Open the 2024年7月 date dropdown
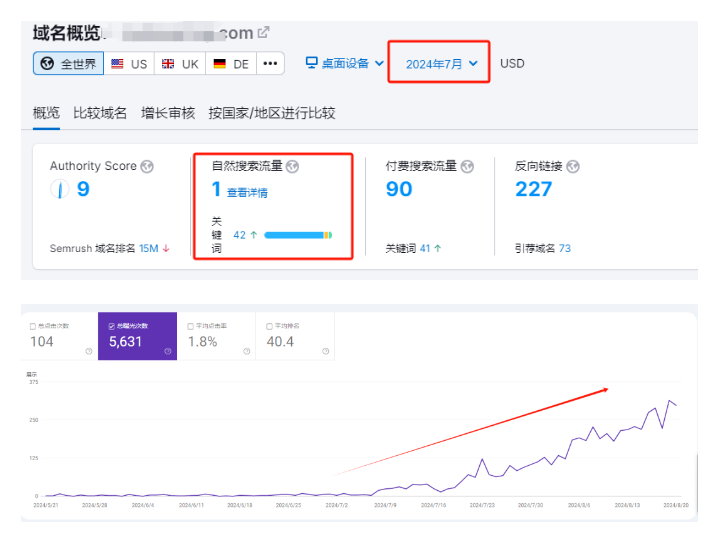This screenshot has height=537, width=716. point(441,64)
